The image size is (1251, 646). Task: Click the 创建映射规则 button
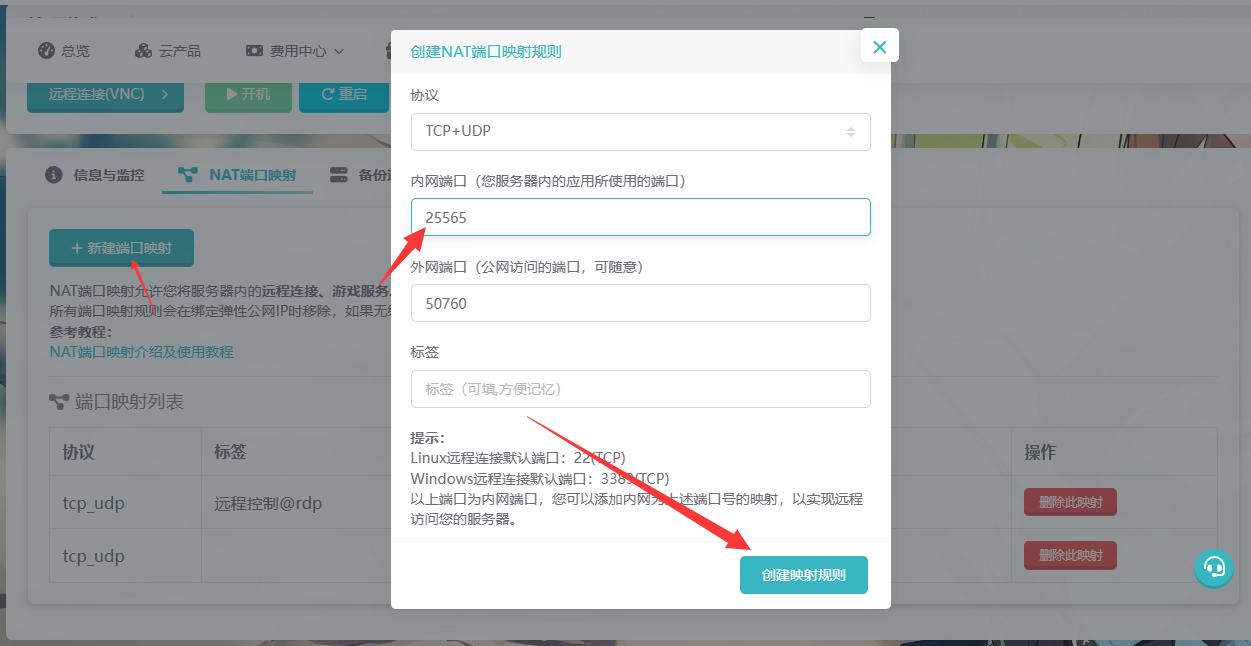coord(803,575)
